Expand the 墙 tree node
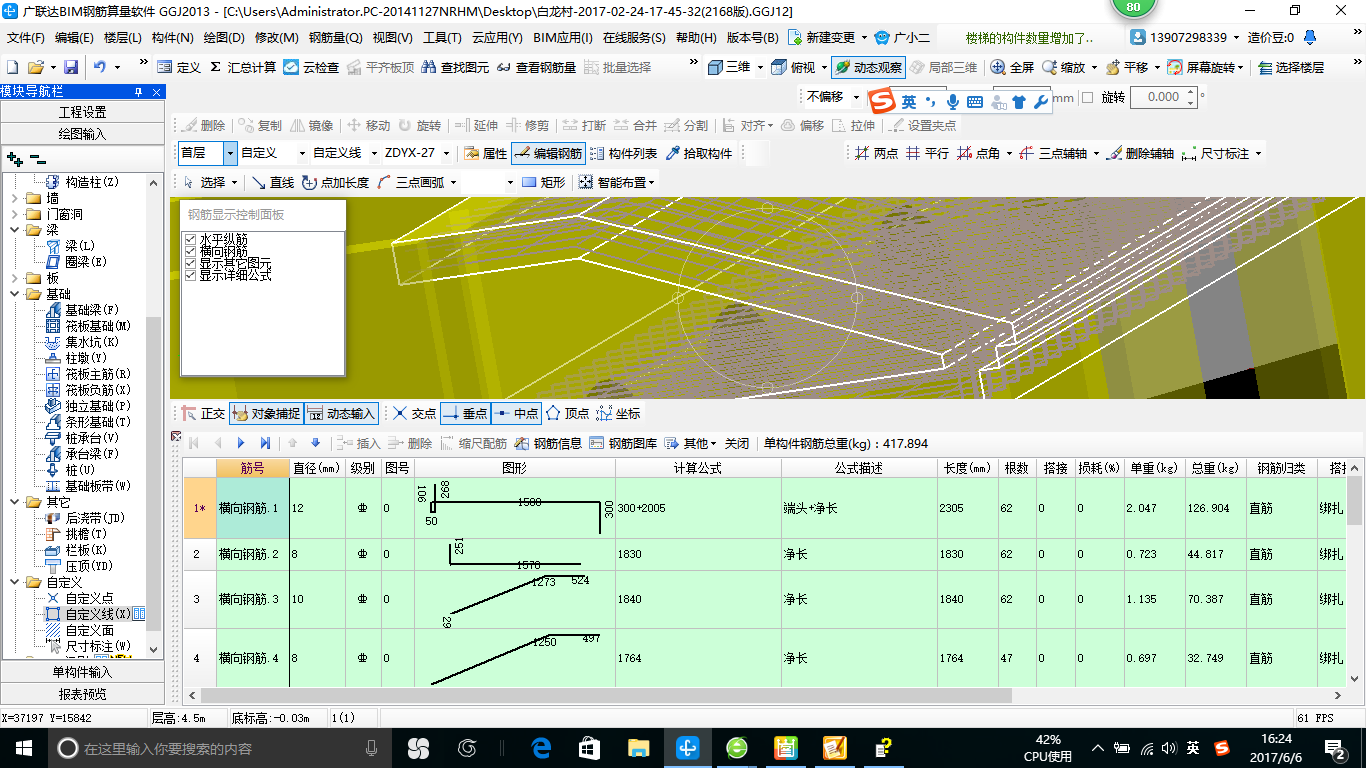This screenshot has width=1366, height=768. tap(13, 198)
